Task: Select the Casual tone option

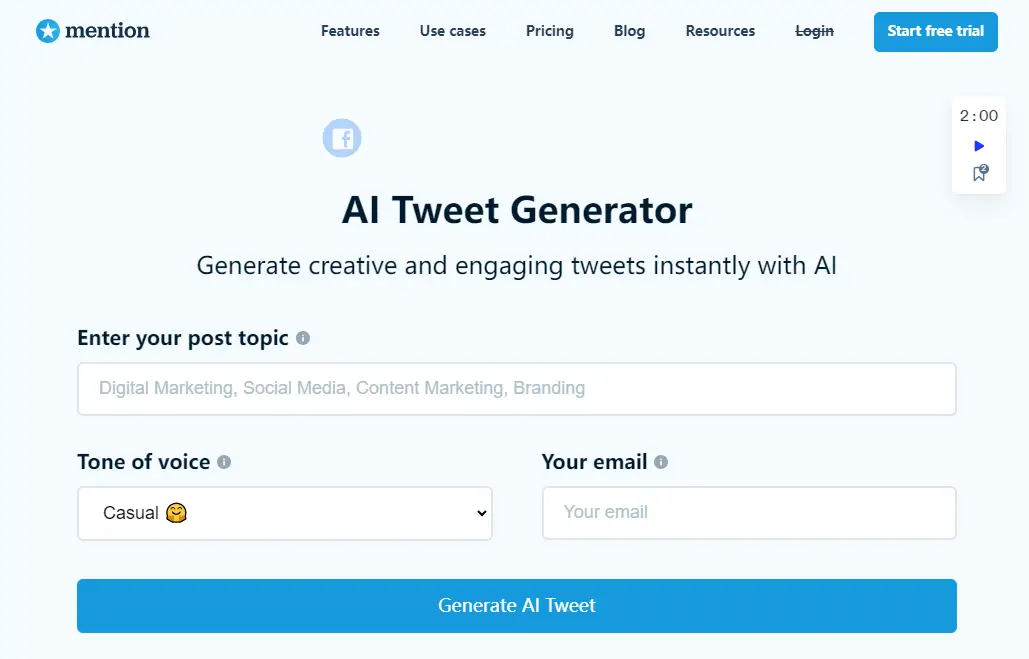Action: coord(130,513)
